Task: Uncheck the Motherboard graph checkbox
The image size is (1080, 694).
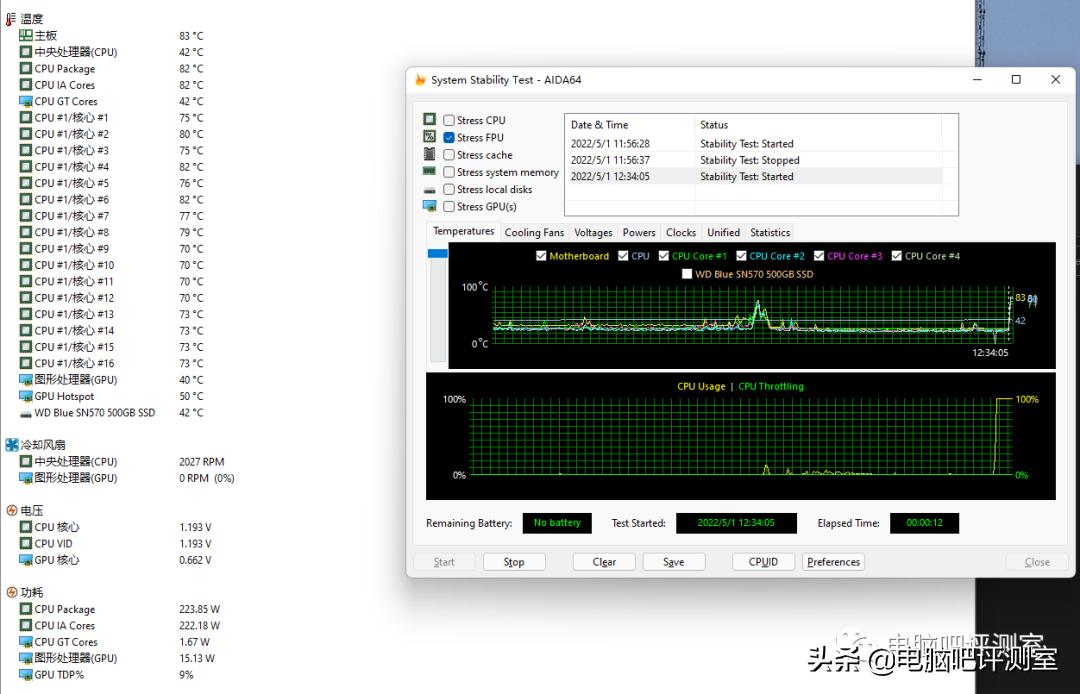Action: tap(541, 255)
